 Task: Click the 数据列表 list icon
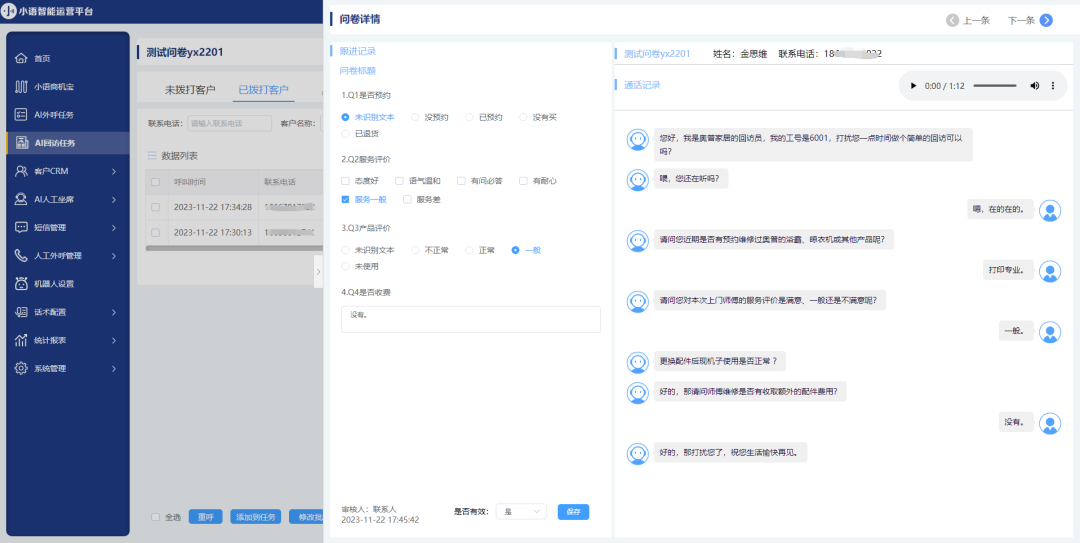pyautogui.click(x=152, y=156)
